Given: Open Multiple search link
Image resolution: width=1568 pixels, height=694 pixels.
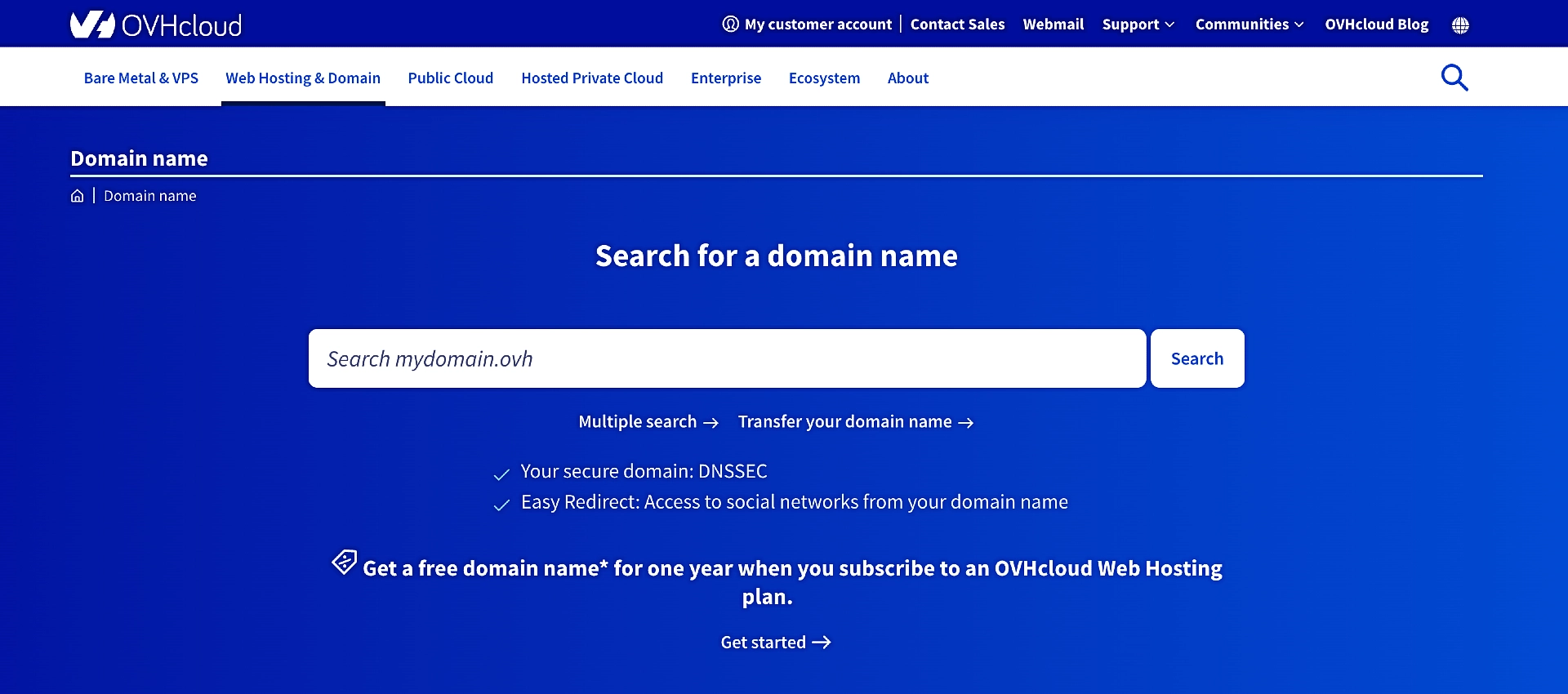Looking at the screenshot, I should 648,422.
